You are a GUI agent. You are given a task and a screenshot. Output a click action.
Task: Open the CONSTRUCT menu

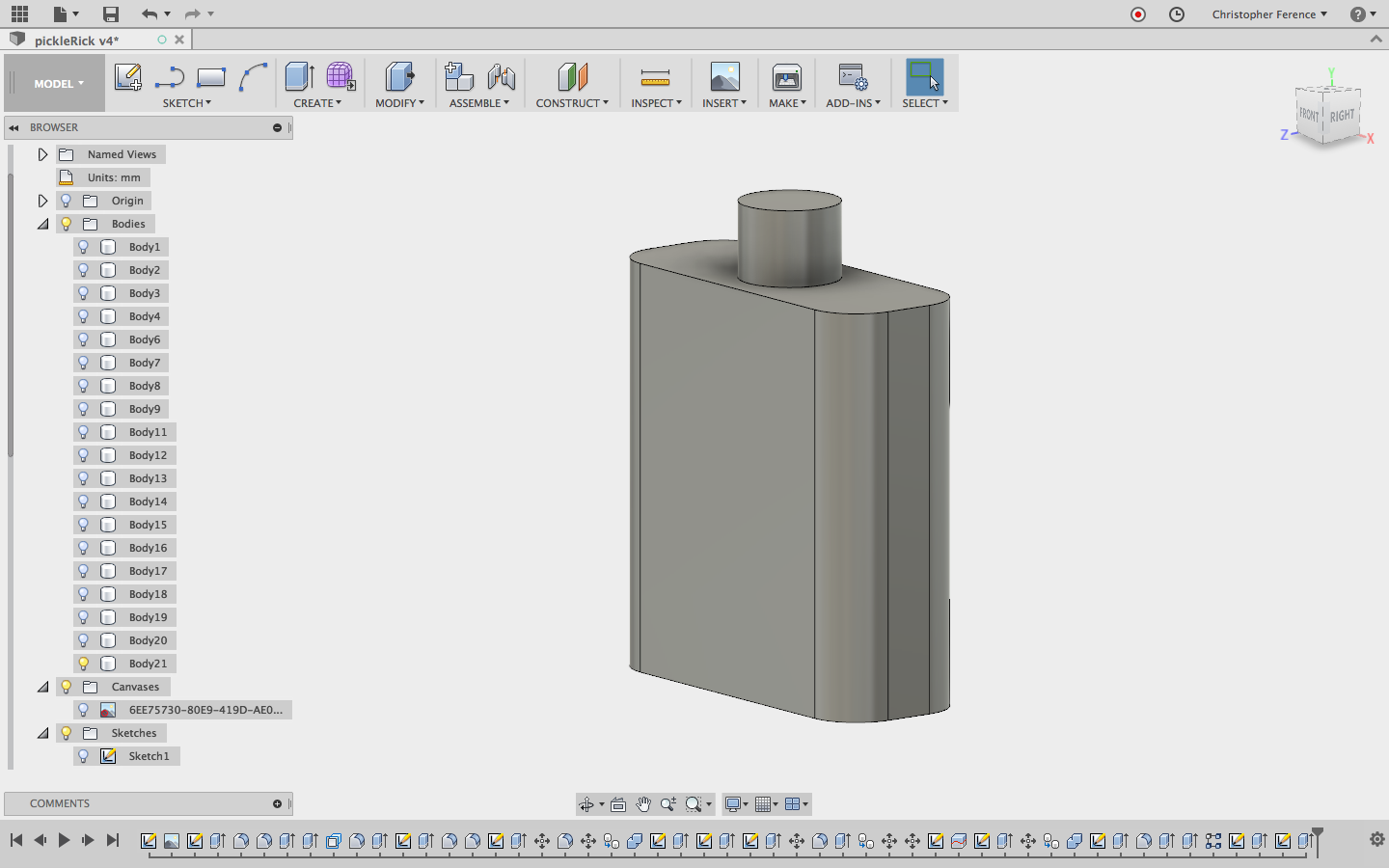tap(571, 103)
